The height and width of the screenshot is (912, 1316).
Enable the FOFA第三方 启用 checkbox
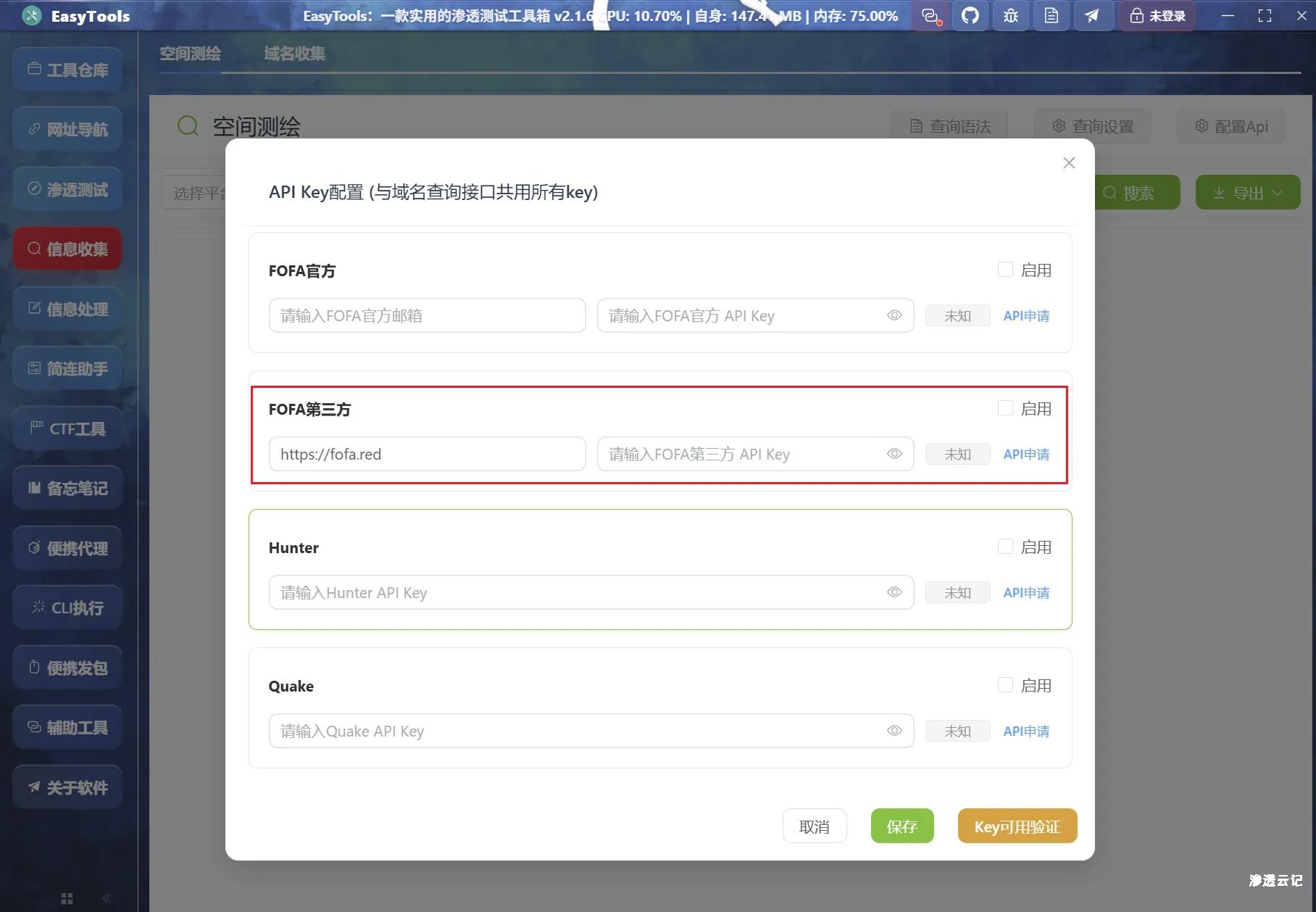[x=1005, y=407]
